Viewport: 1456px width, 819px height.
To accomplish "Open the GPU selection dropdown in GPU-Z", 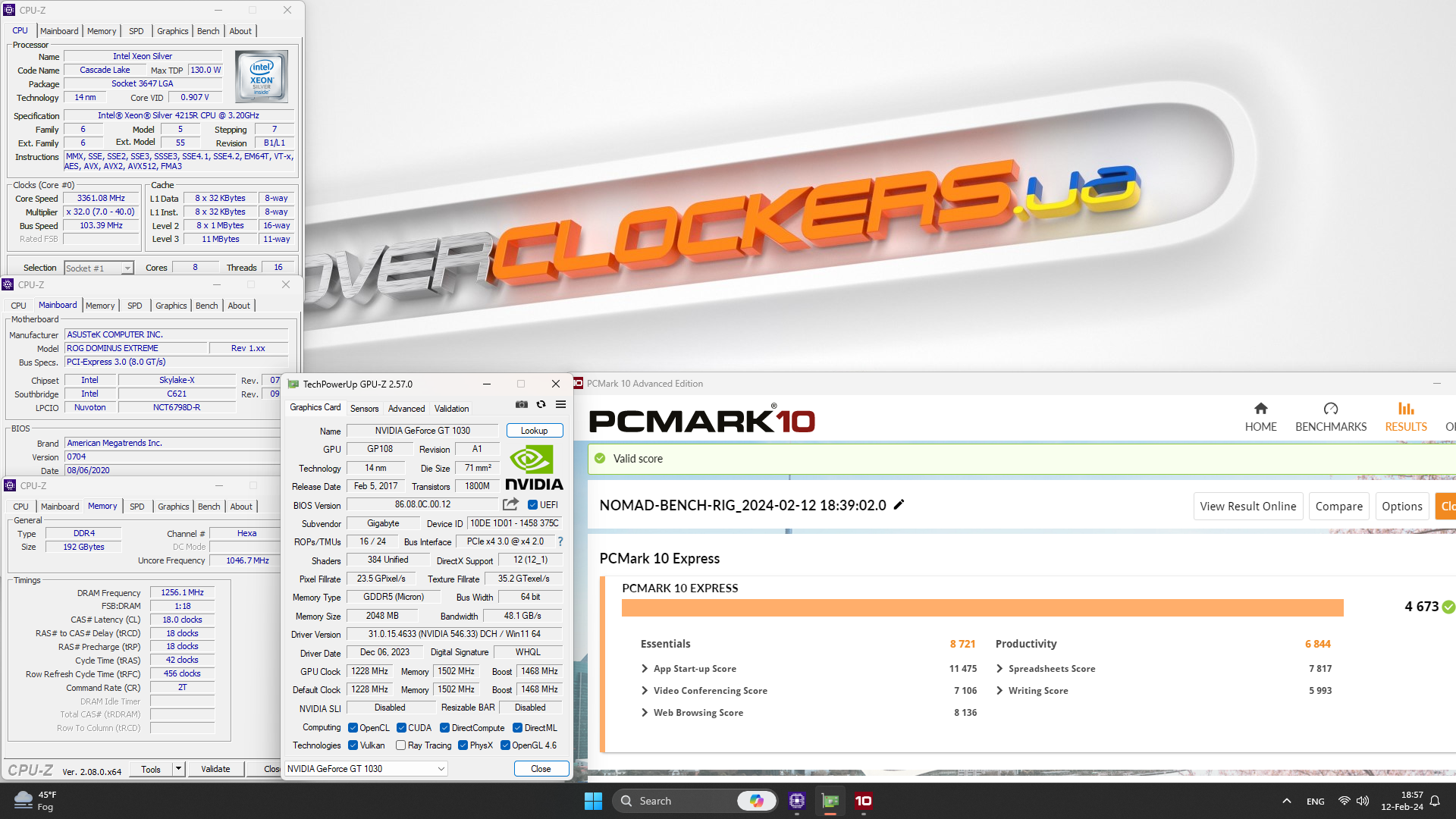I will [x=366, y=769].
